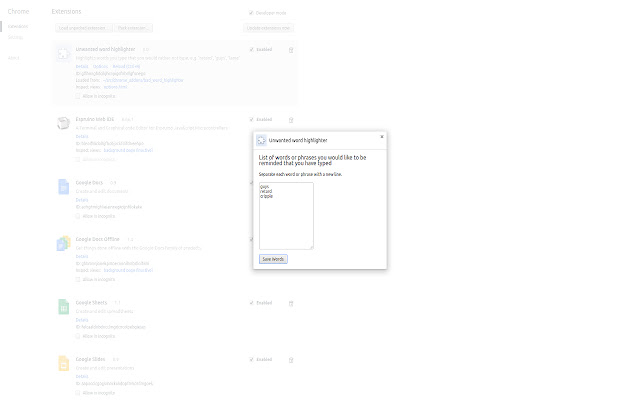Click the Google Docs Offline icon
640x400 pixels.
(x=63, y=243)
